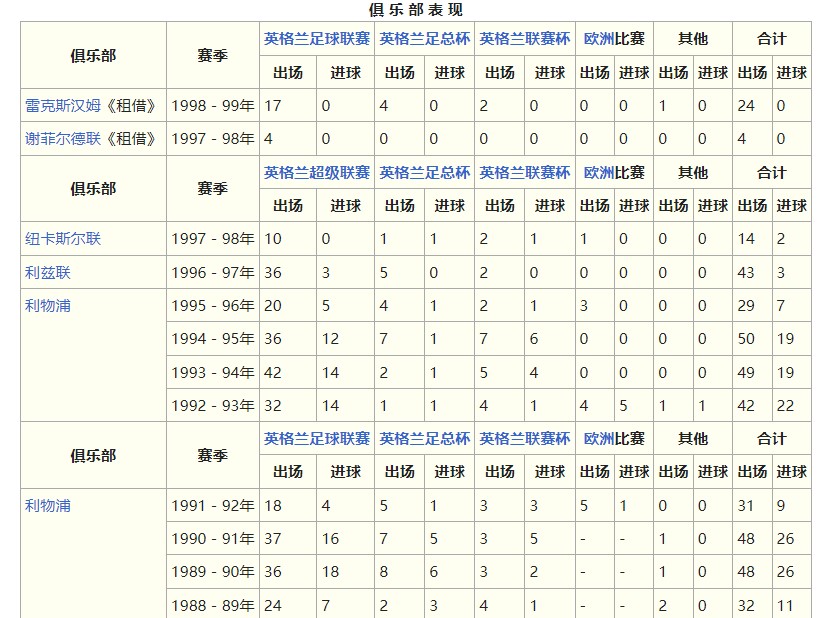Open 欧洲 link in the topmost header
Image resolution: width=835 pixels, height=618 pixels.
pos(599,38)
